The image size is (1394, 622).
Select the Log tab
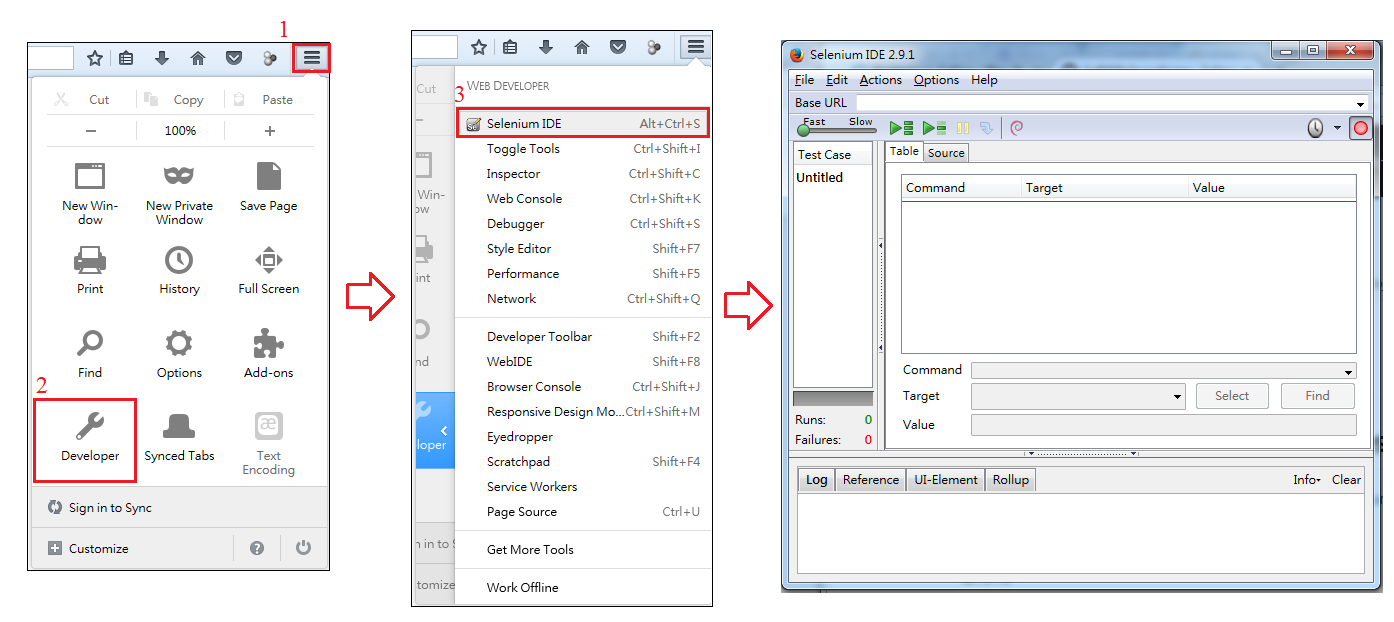click(817, 480)
